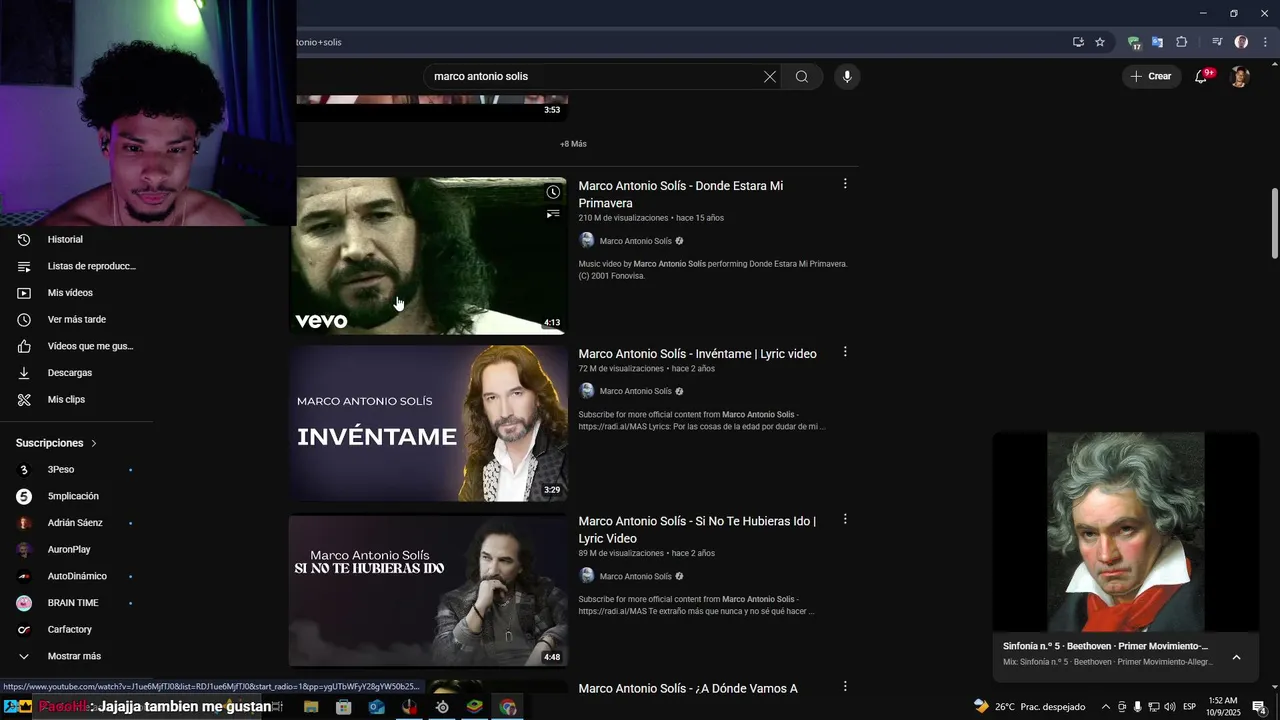Bookmark page with star icon
The image size is (1280, 720).
(x=1100, y=42)
